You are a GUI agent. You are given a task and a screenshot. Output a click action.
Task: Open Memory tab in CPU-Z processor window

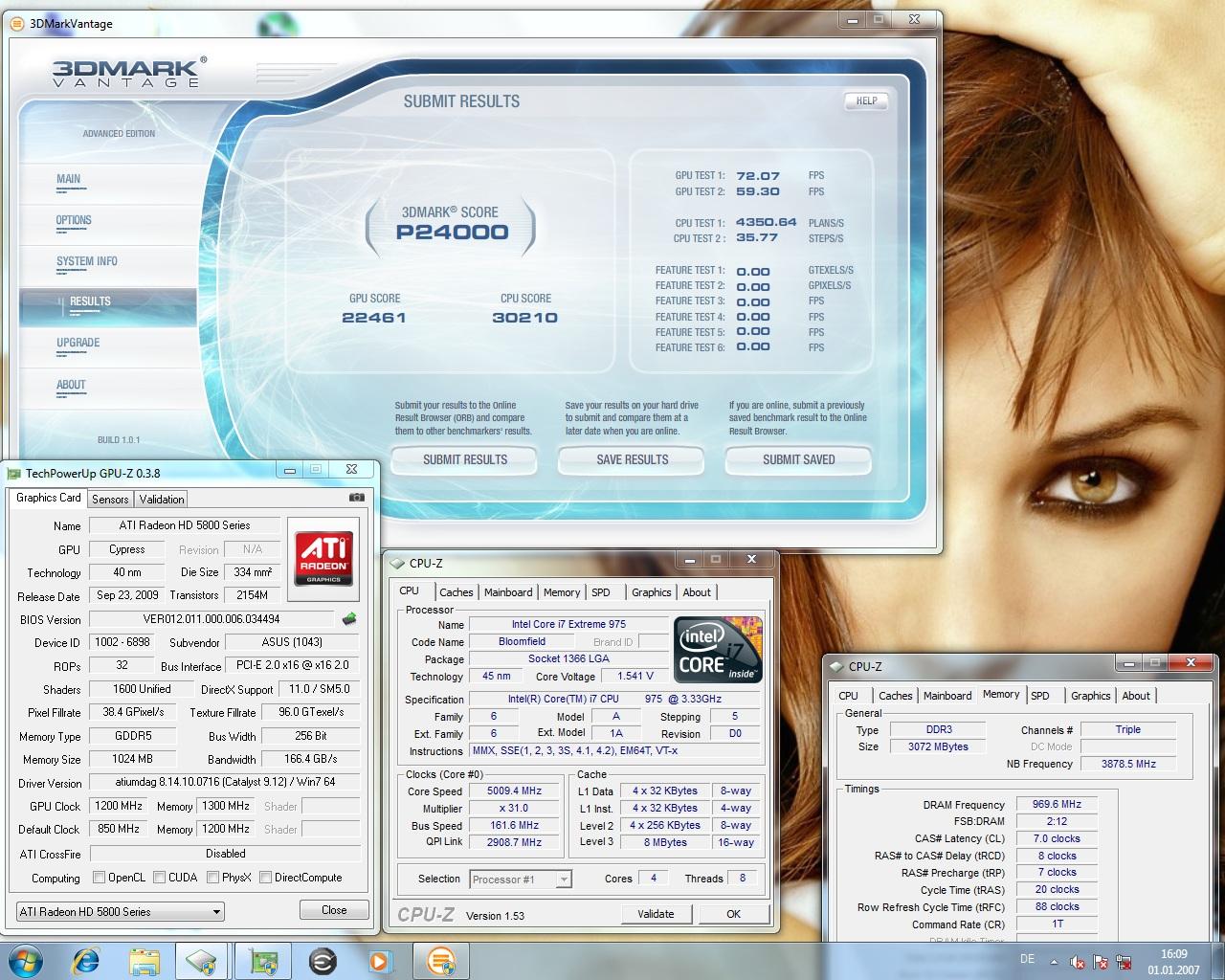[x=562, y=592]
